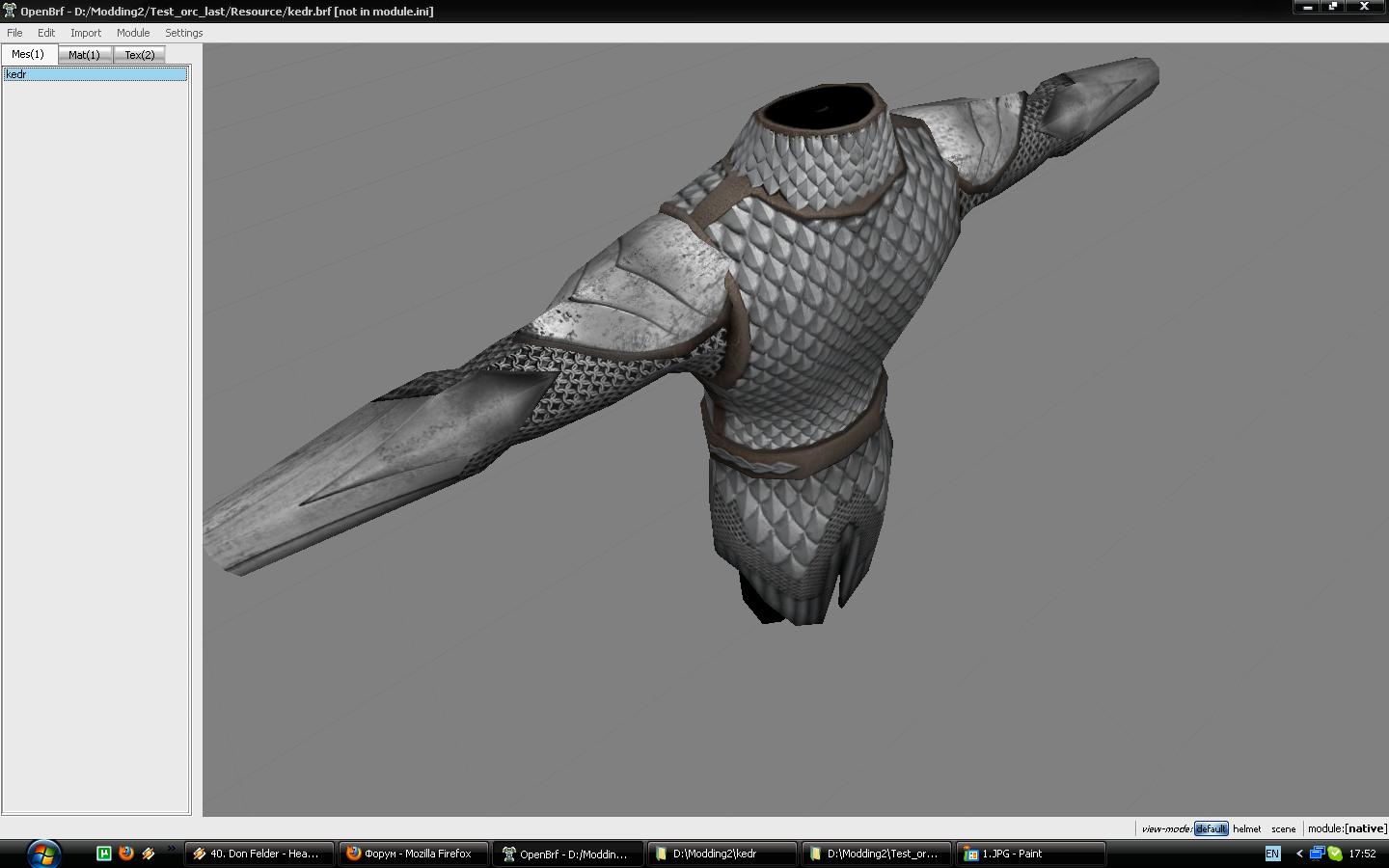This screenshot has width=1389, height=868.
Task: Click the OpenBrf taskbar button
Action: 567,854
